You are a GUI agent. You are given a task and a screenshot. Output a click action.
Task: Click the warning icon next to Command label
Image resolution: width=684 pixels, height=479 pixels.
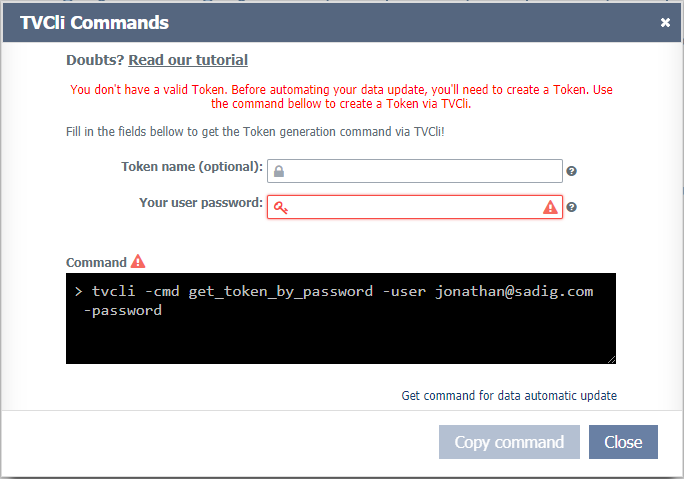tap(138, 262)
